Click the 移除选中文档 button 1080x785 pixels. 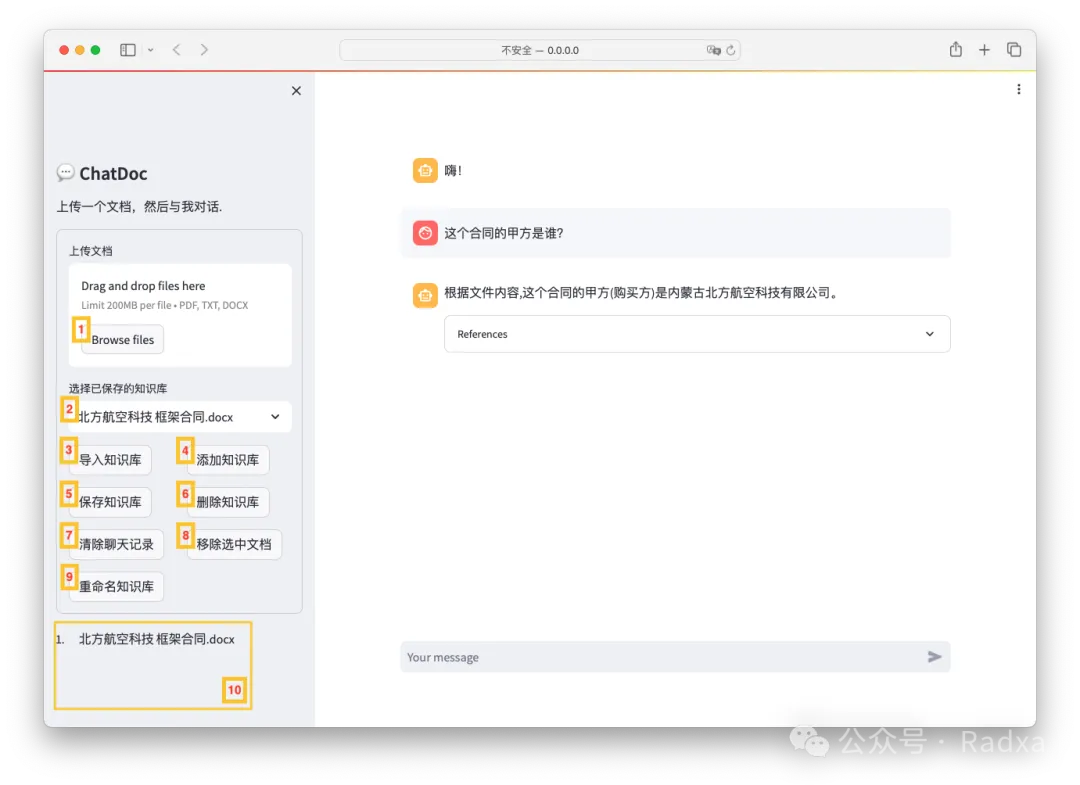pyautogui.click(x=234, y=544)
